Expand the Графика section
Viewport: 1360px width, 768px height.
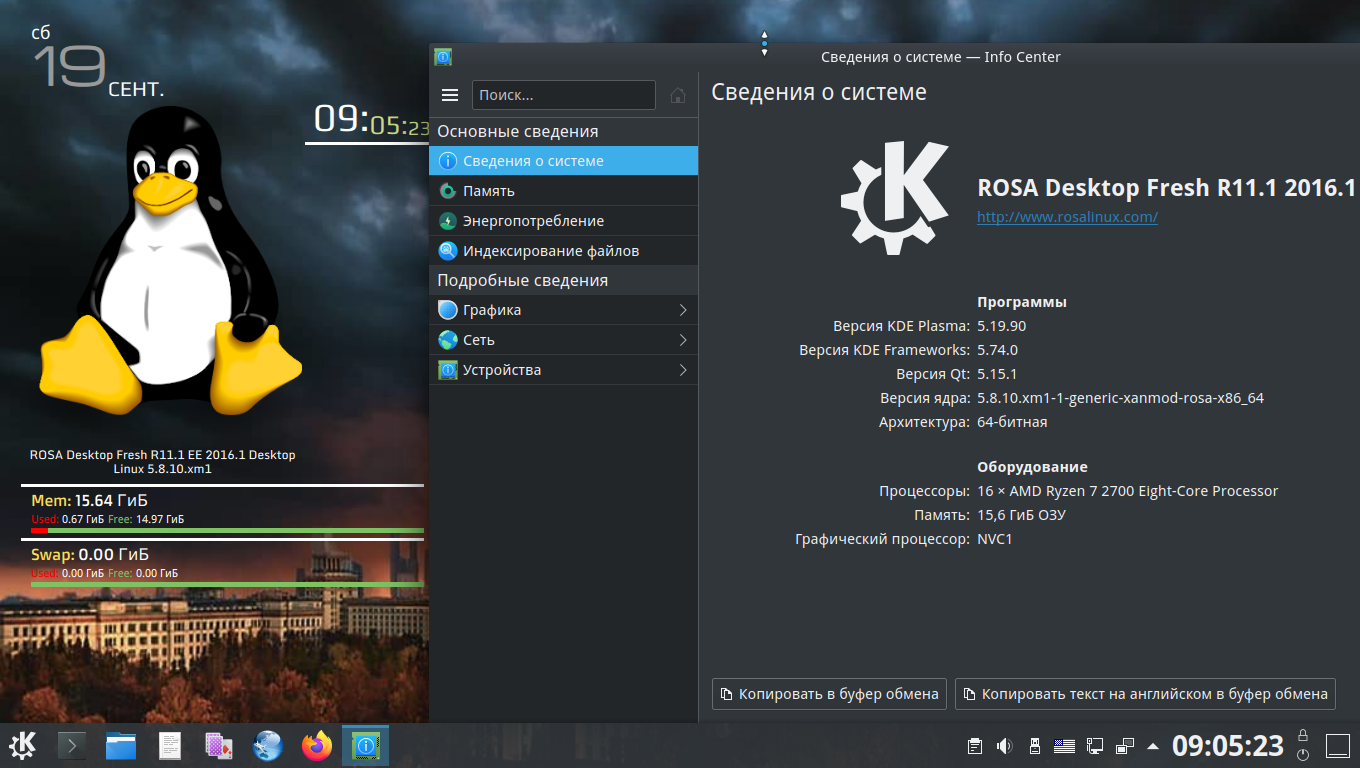tap(563, 310)
